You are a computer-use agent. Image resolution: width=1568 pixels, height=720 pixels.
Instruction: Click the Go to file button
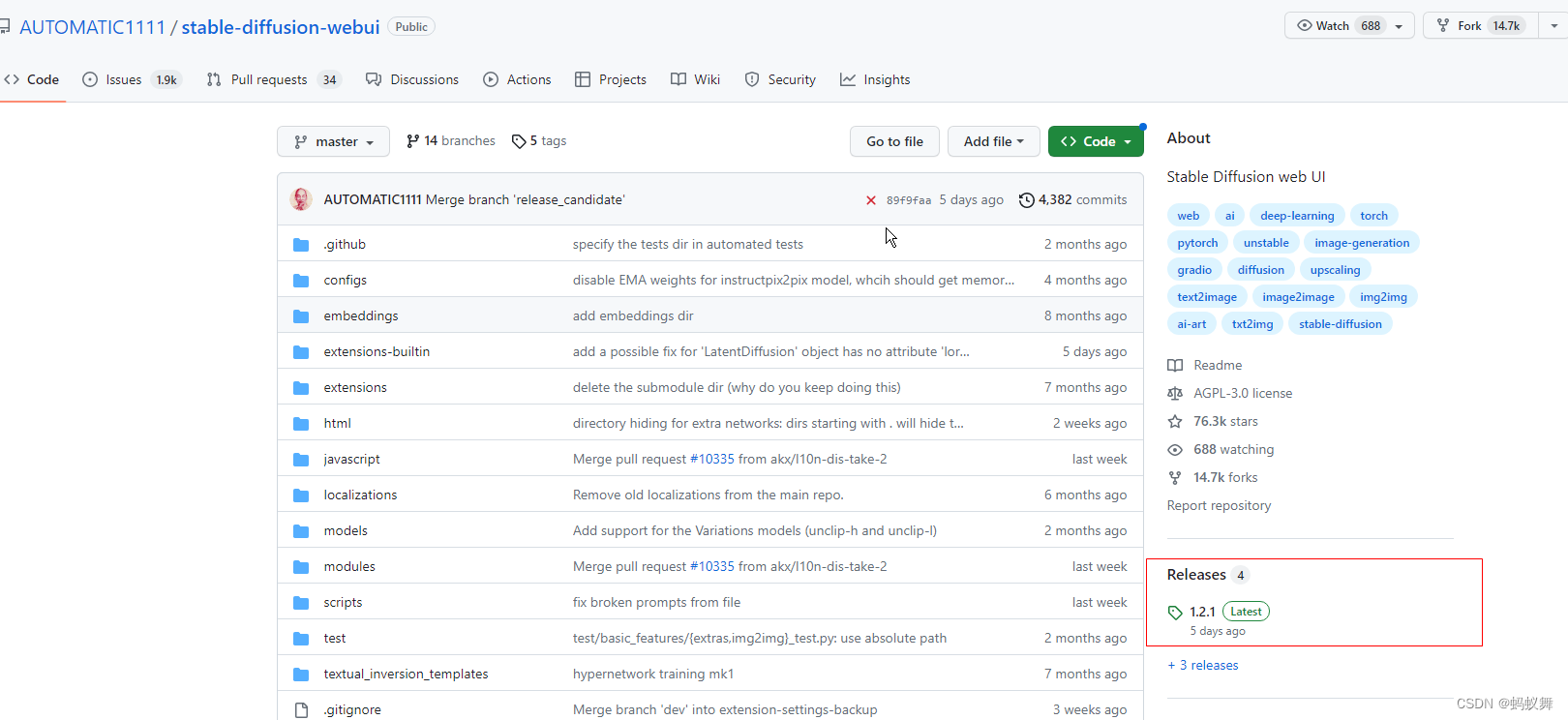pyautogui.click(x=894, y=141)
